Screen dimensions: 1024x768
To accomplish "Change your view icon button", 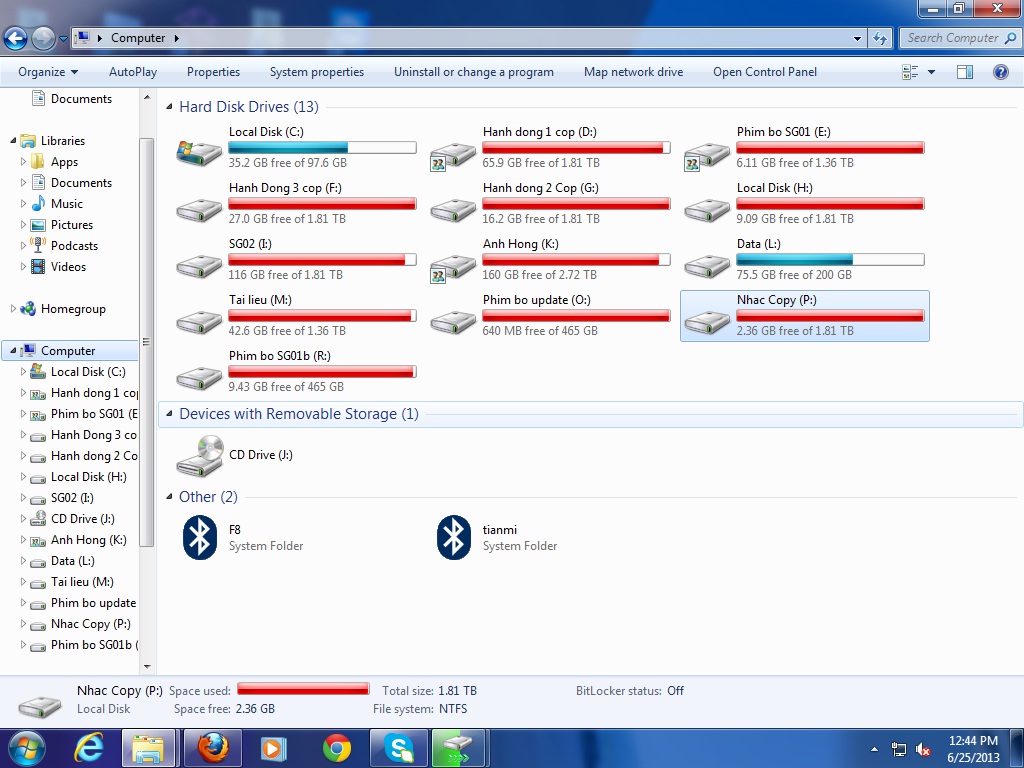I will 910,72.
